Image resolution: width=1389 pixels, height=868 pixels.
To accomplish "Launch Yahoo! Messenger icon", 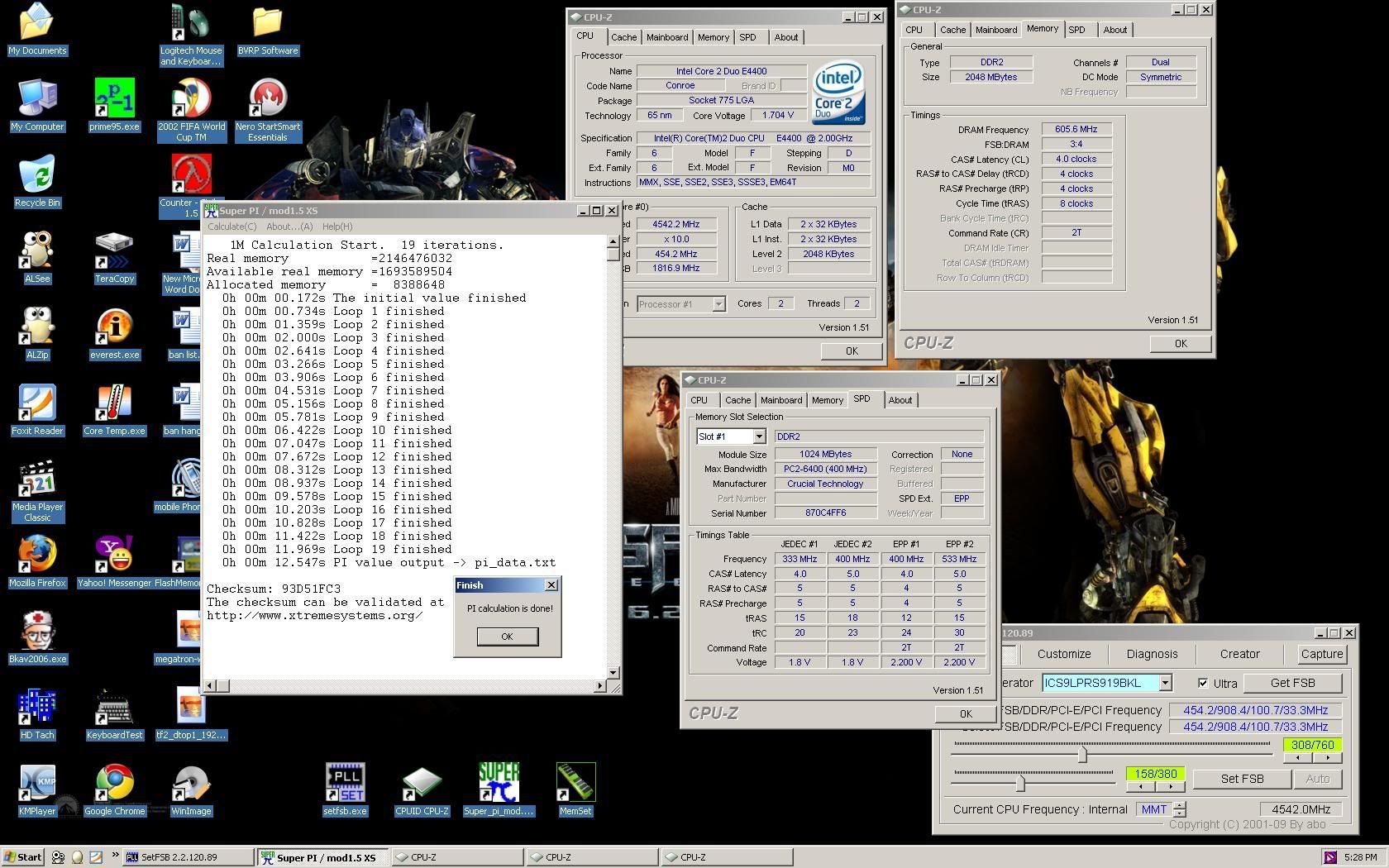I will pyautogui.click(x=114, y=562).
